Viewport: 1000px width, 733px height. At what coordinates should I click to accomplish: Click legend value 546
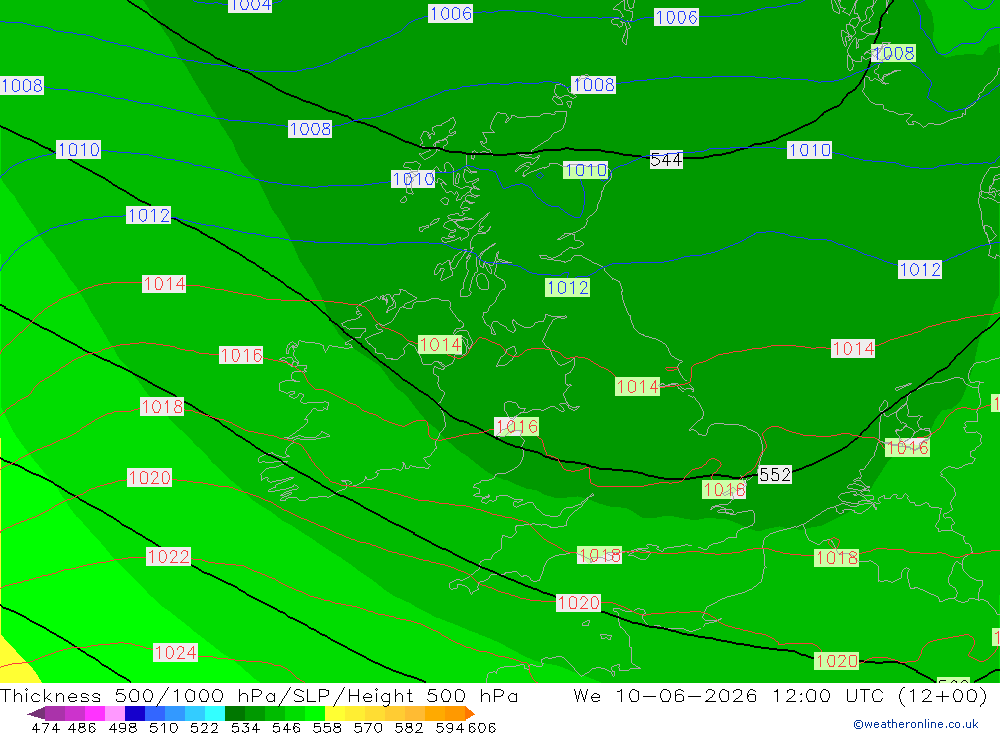click(x=286, y=727)
